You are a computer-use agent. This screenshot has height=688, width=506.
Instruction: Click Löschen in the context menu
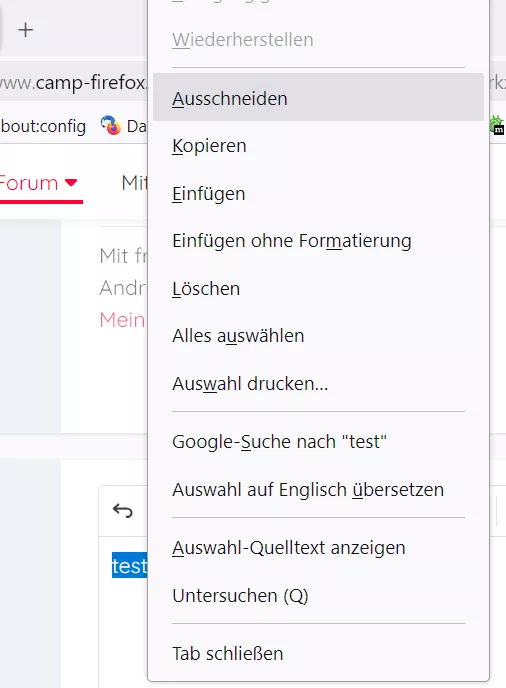[x=318, y=289]
